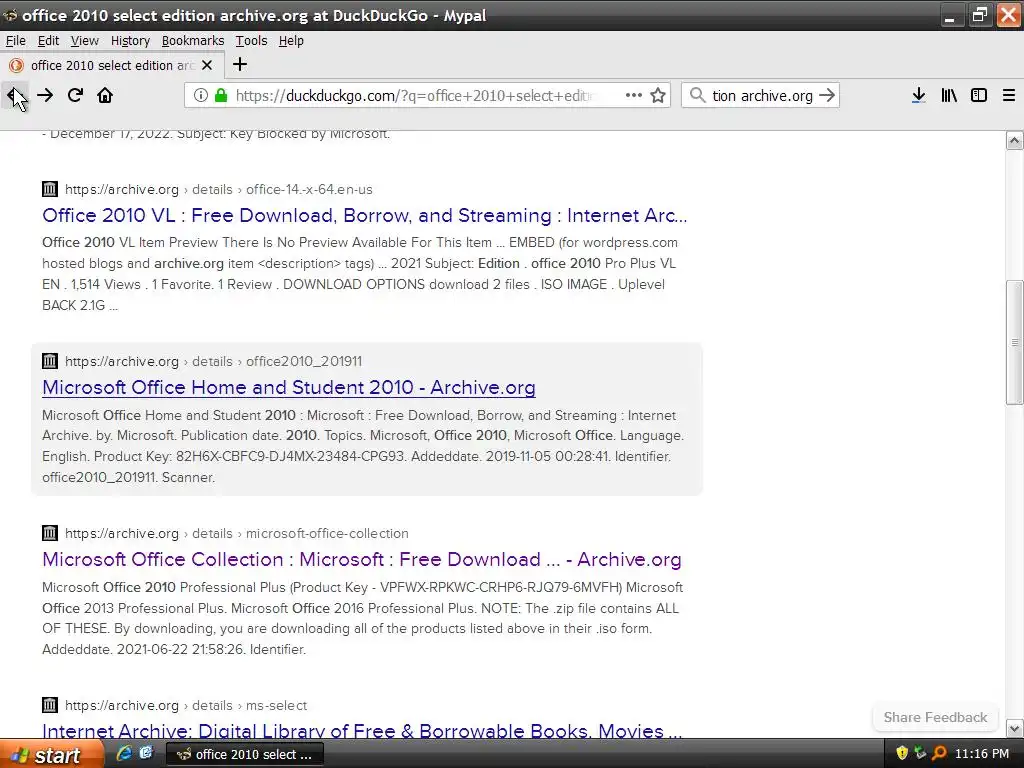Open the browser home page
Image resolution: width=1024 pixels, height=768 pixels.
(x=104, y=95)
